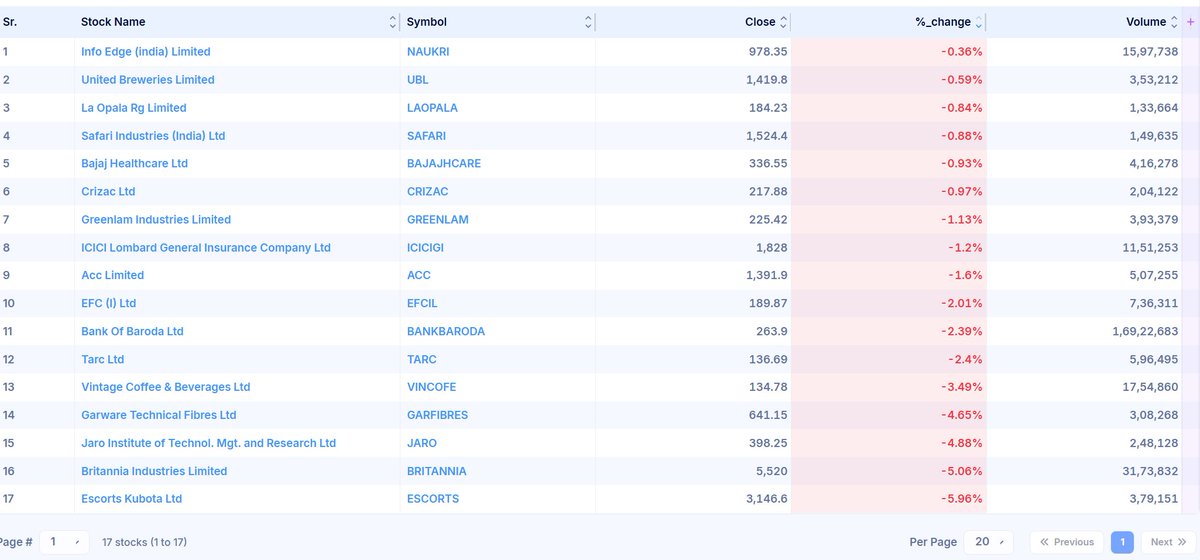This screenshot has width=1200, height=560.
Task: Go to Next page
Action: click(1168, 542)
